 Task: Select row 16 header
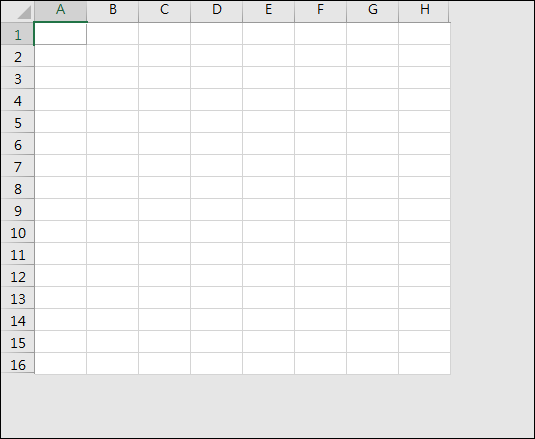tap(18, 364)
